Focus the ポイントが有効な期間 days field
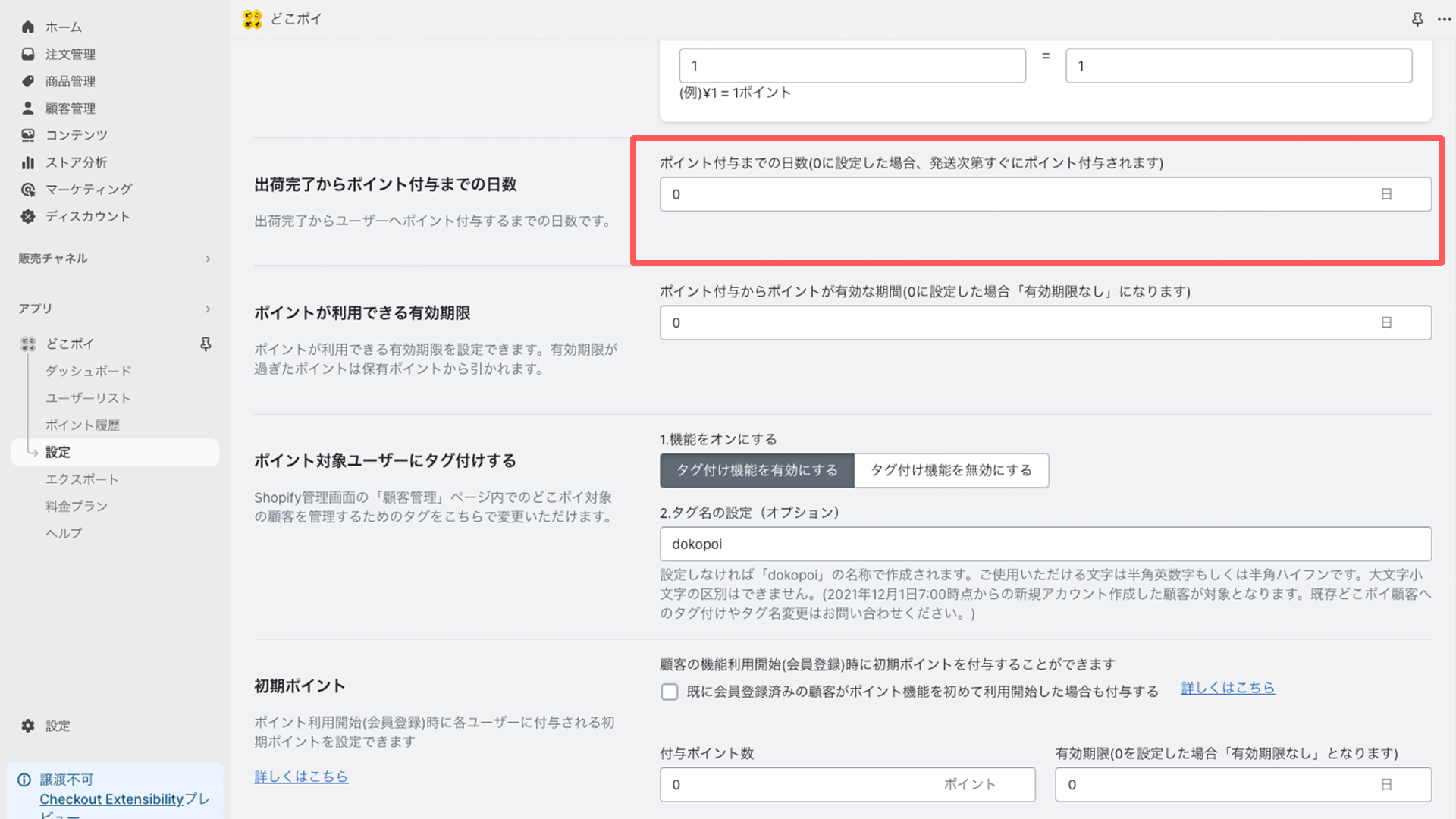The width and height of the screenshot is (1456, 819). 1046,323
